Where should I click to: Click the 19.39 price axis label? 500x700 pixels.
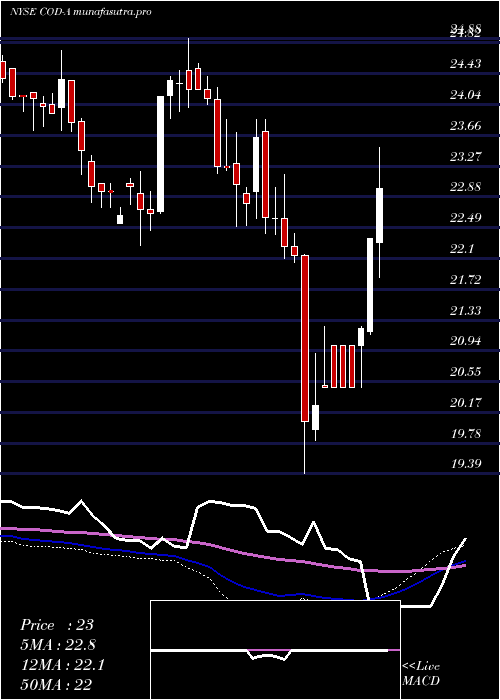tap(466, 464)
